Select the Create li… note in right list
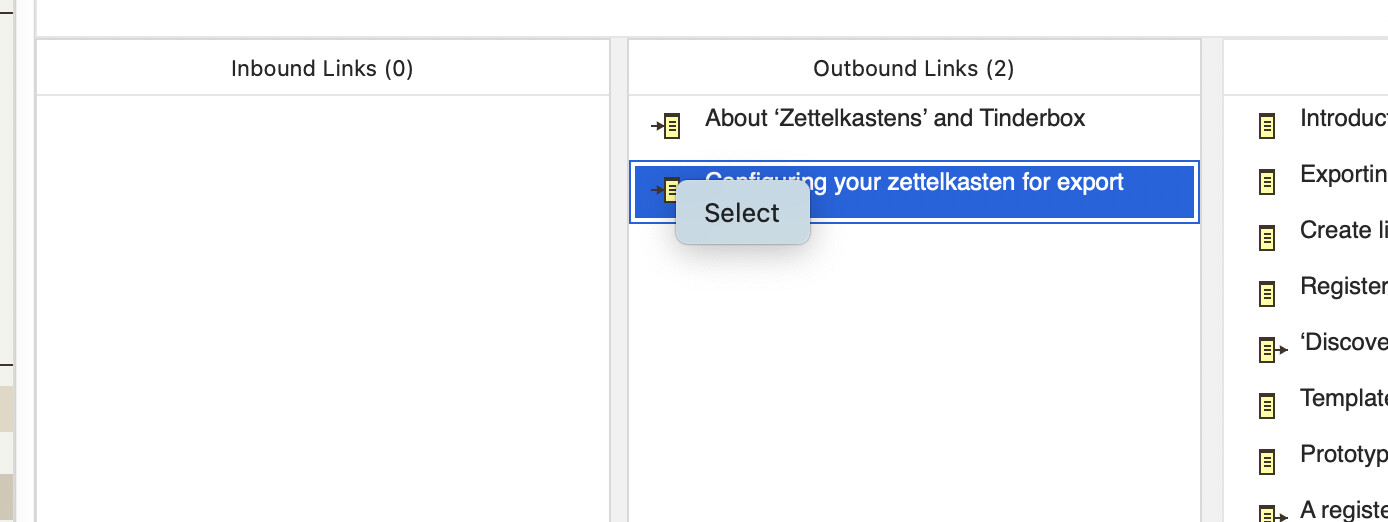Image resolution: width=1388 pixels, height=522 pixels. (x=1343, y=230)
